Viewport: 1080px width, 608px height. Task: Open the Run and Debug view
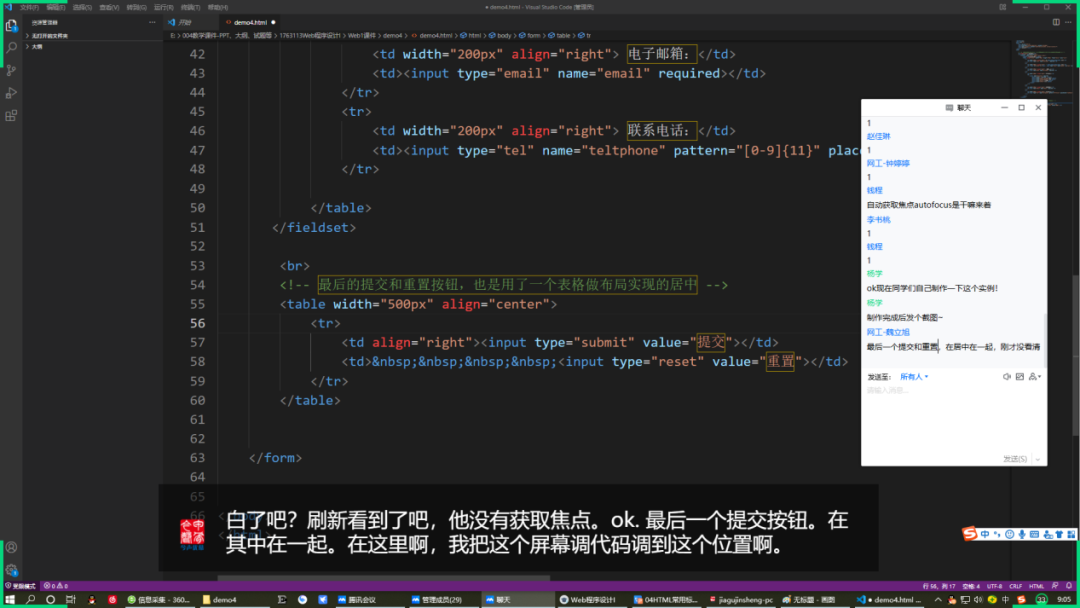12,93
